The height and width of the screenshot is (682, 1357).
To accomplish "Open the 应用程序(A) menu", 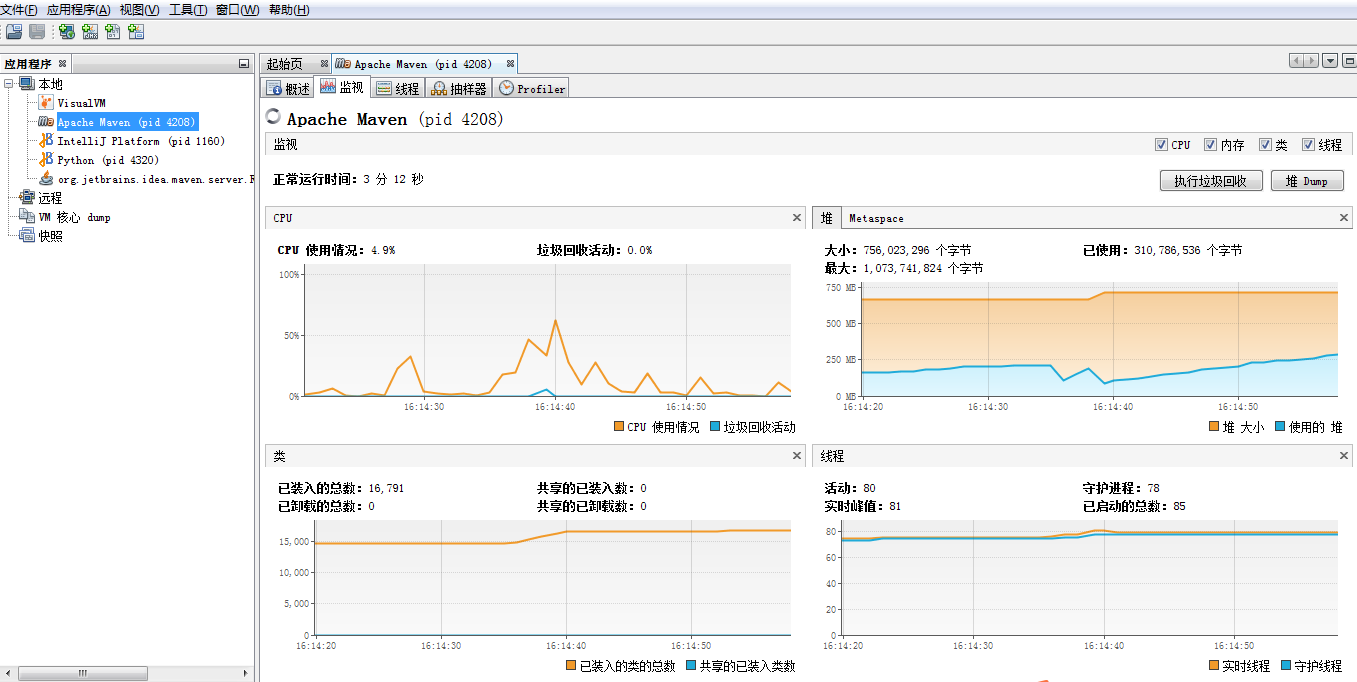I will coord(78,10).
